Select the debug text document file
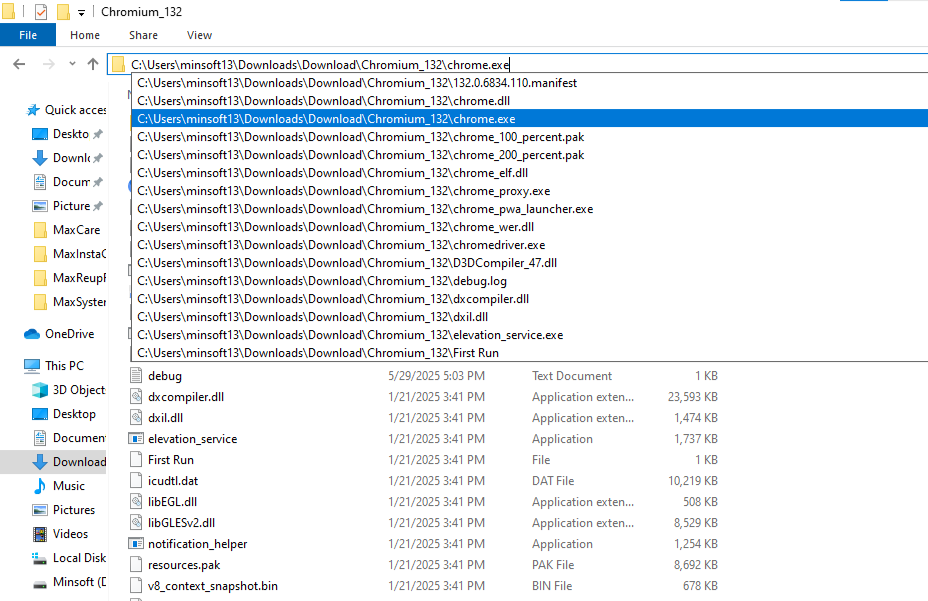This screenshot has height=601, width=928. point(165,376)
